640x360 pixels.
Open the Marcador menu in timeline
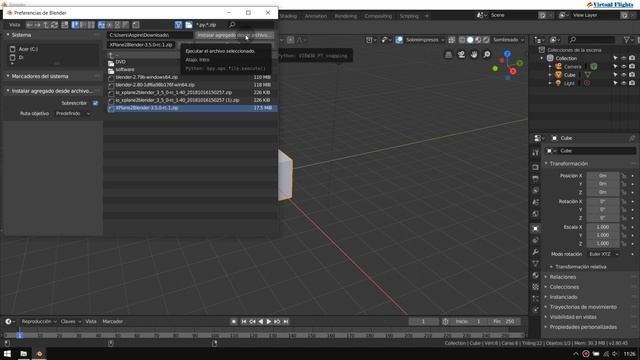tap(112, 322)
